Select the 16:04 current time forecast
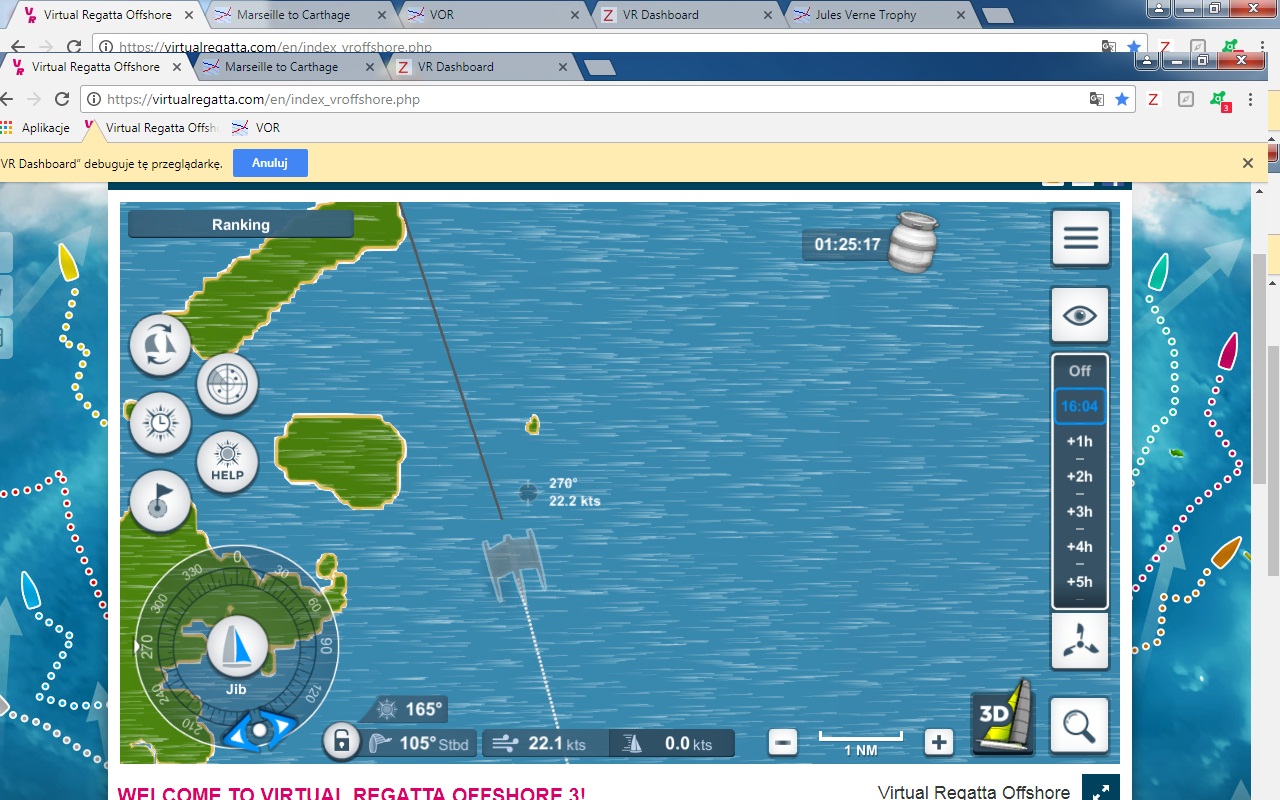 (1080, 406)
